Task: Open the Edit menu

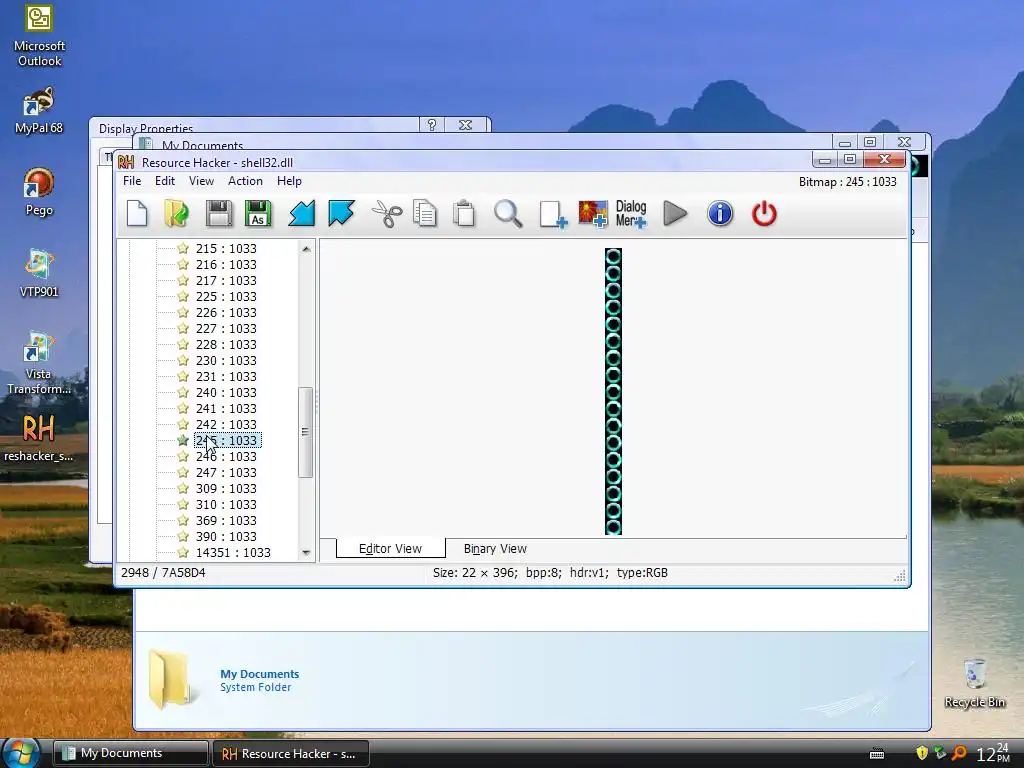Action: (x=165, y=181)
